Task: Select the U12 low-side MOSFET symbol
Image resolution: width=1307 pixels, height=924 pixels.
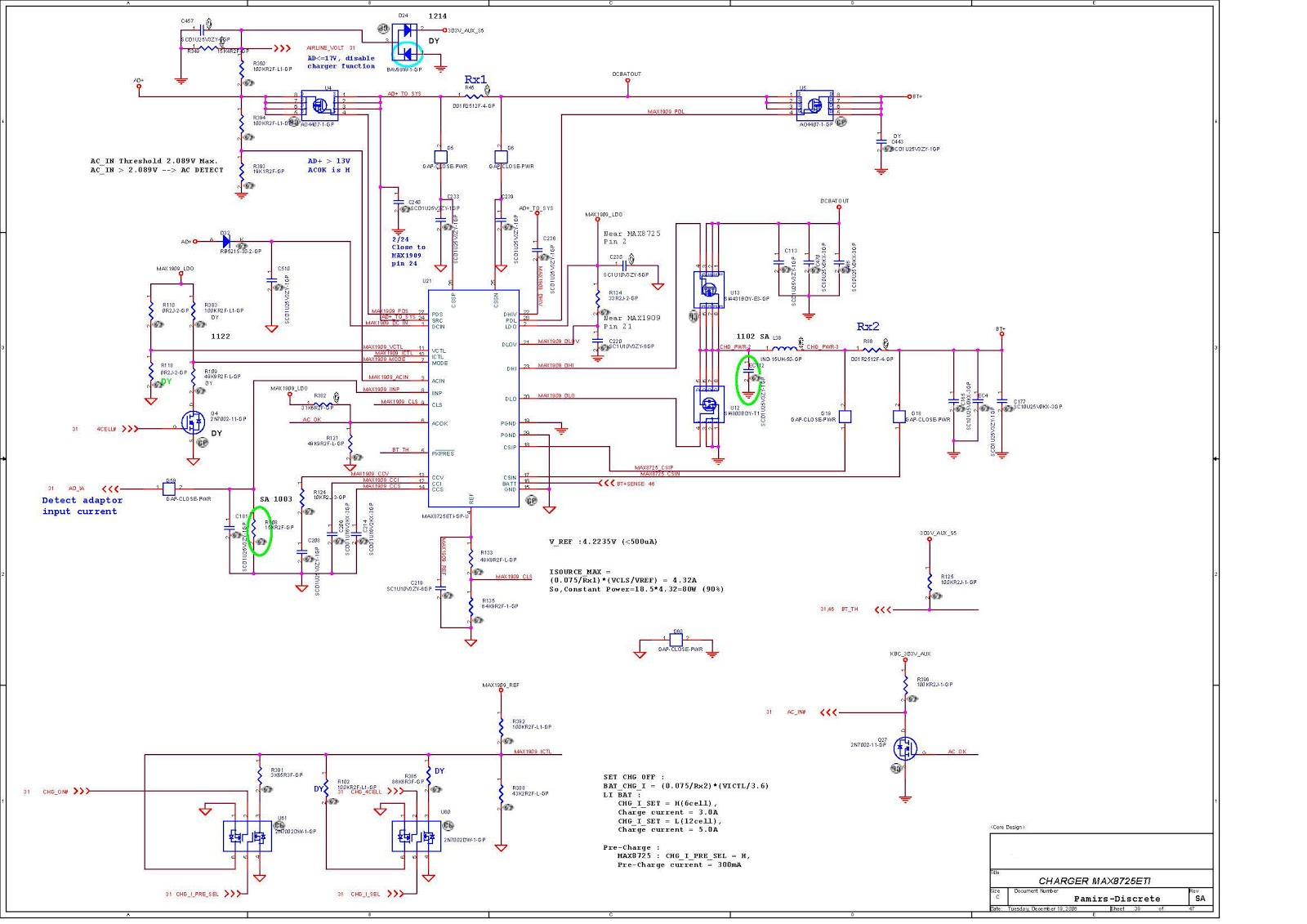Action: (708, 403)
